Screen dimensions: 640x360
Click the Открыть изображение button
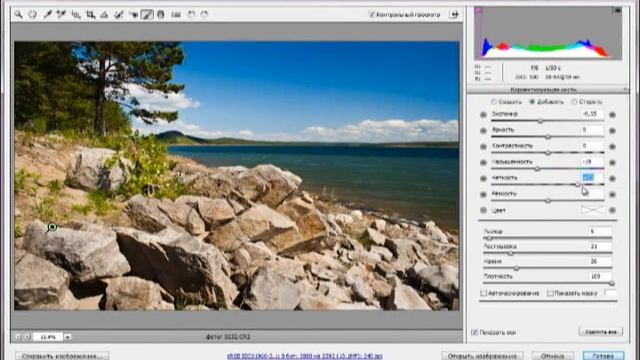click(482, 356)
